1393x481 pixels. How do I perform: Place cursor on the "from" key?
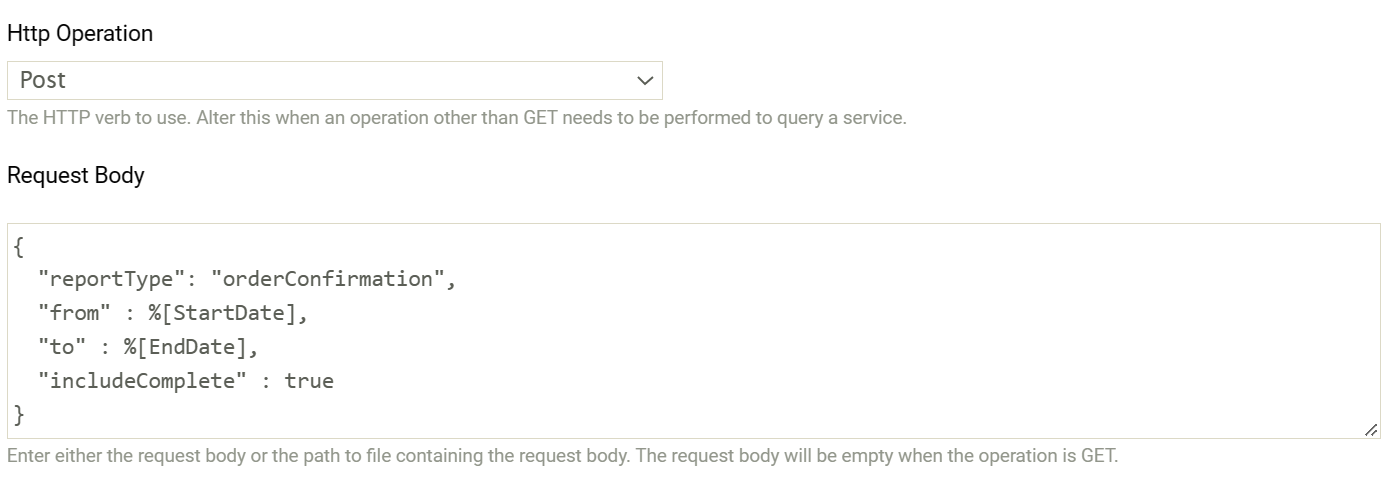(74, 313)
